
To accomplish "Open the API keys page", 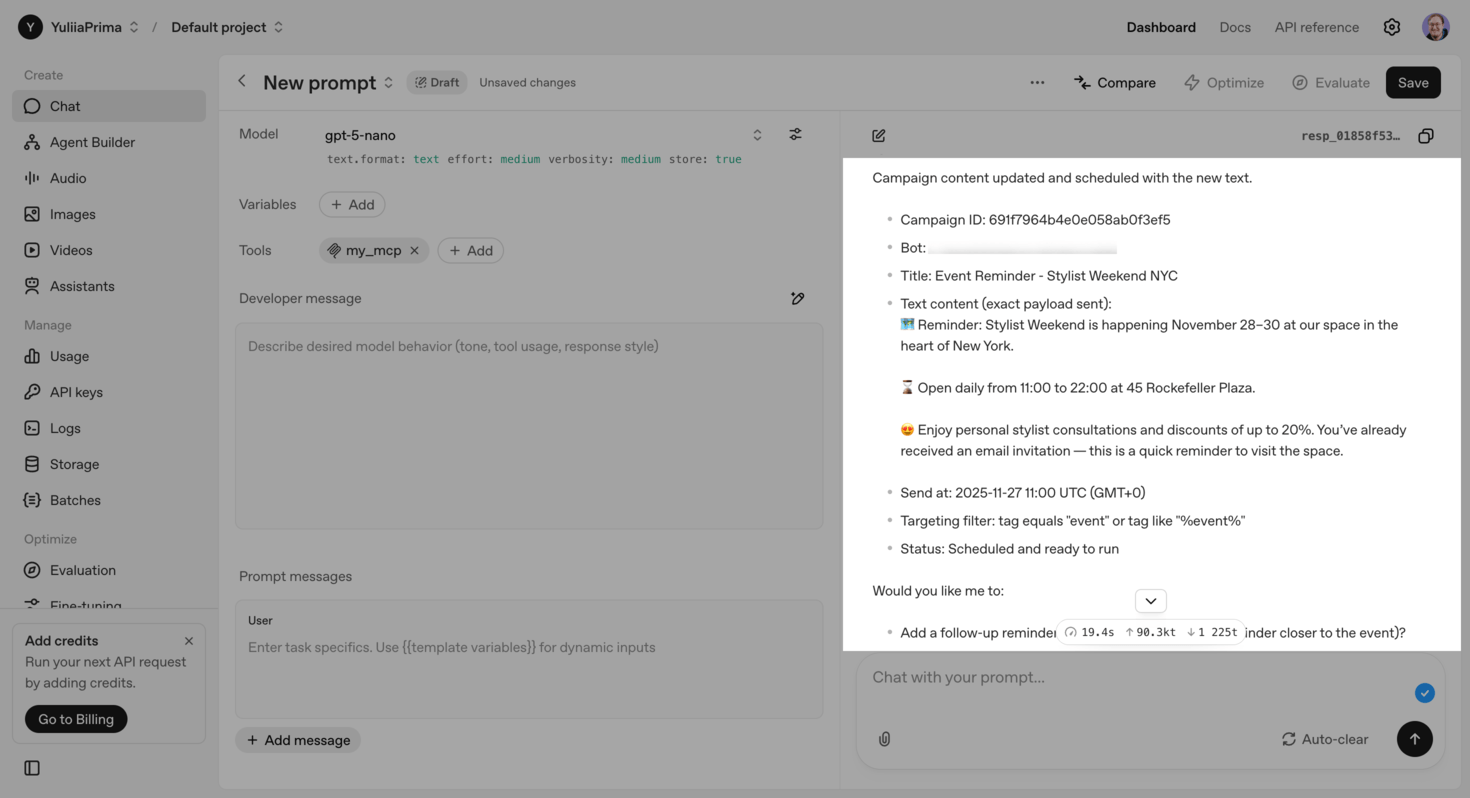I will tap(76, 392).
